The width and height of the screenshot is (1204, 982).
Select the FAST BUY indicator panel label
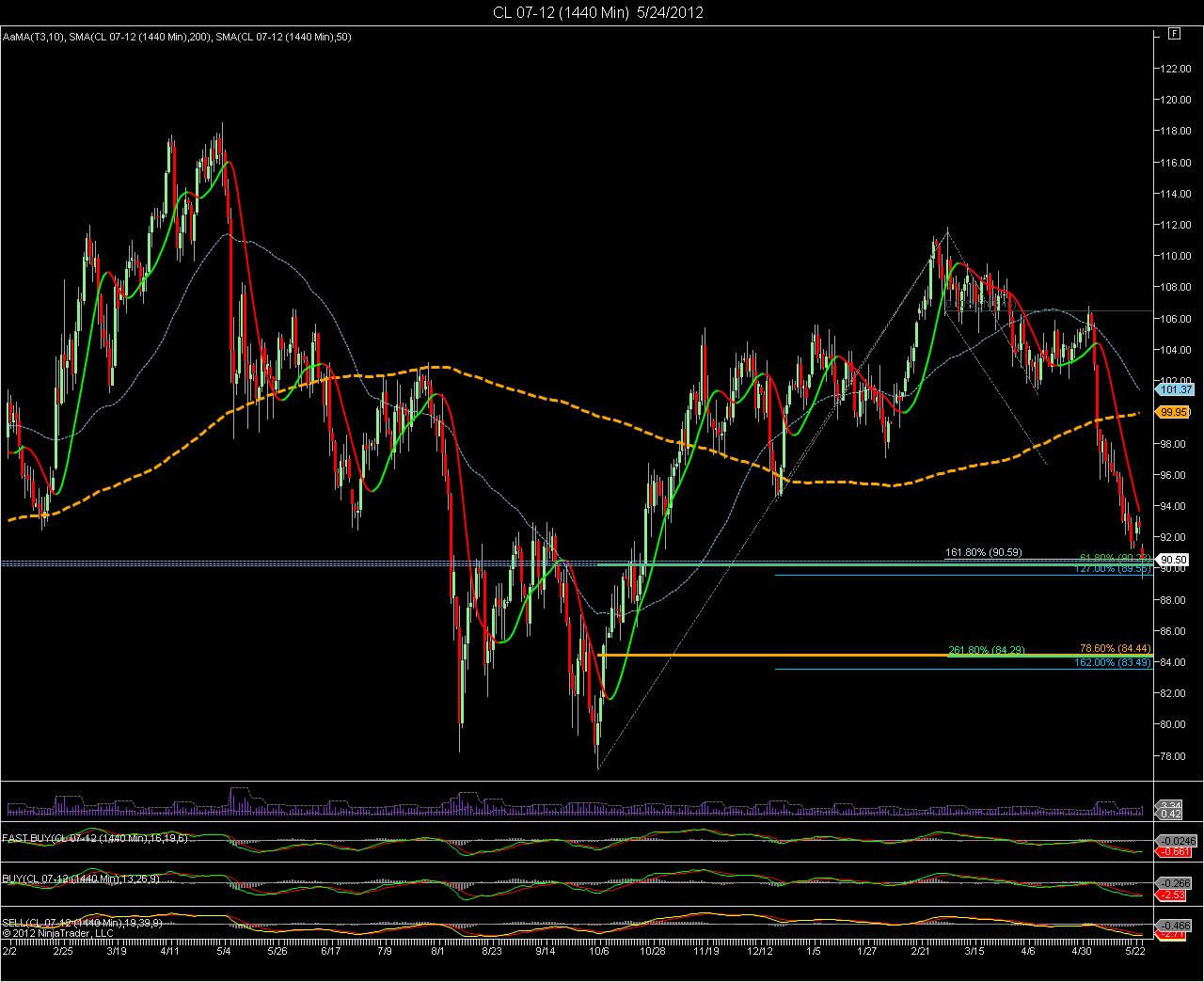tap(95, 838)
